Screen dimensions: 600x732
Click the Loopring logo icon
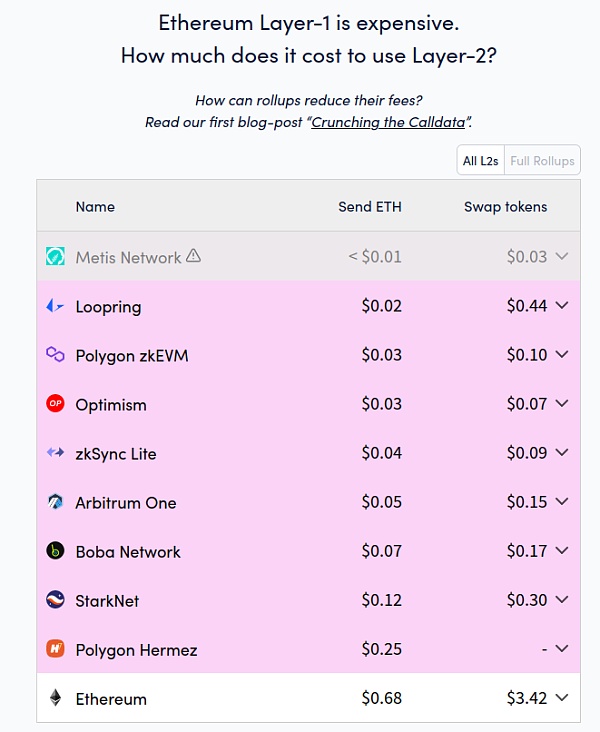pyautogui.click(x=55, y=306)
